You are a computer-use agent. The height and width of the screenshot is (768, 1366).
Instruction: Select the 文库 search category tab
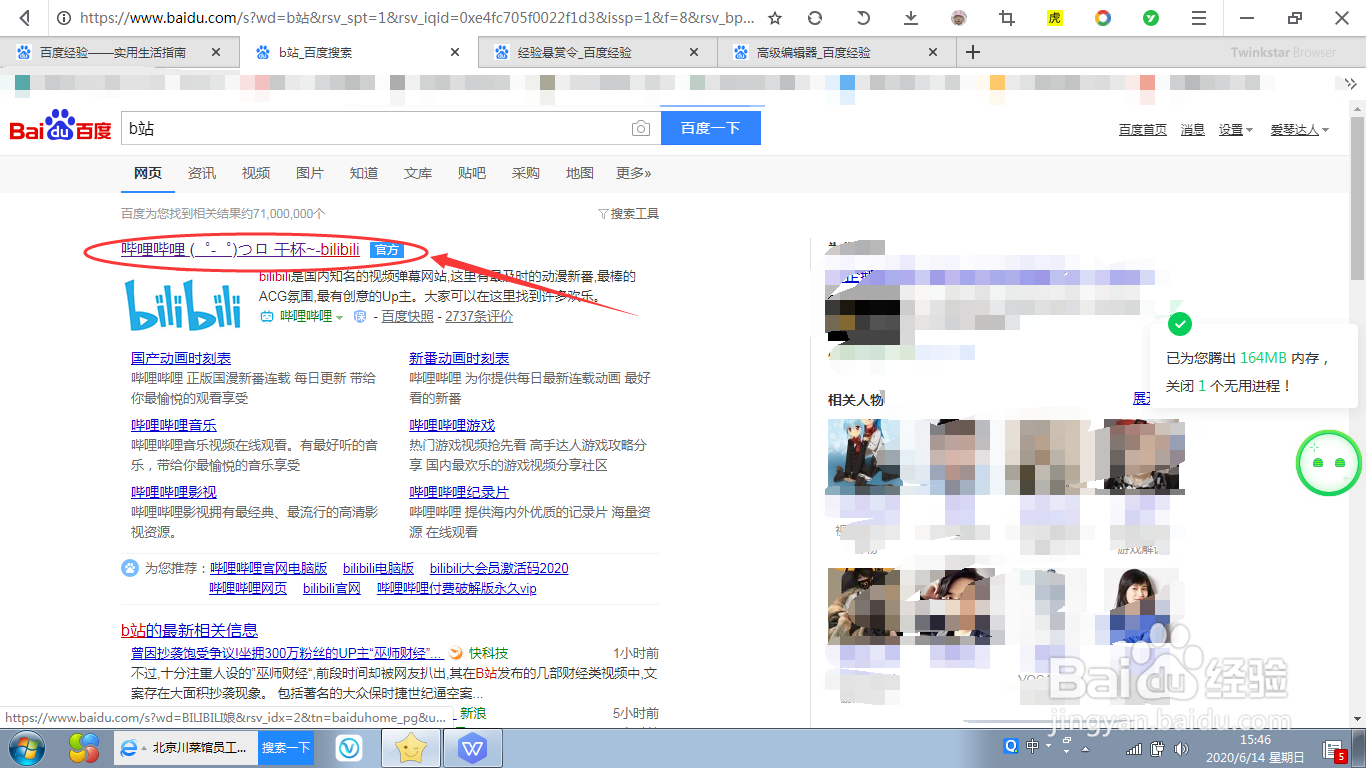pos(418,173)
